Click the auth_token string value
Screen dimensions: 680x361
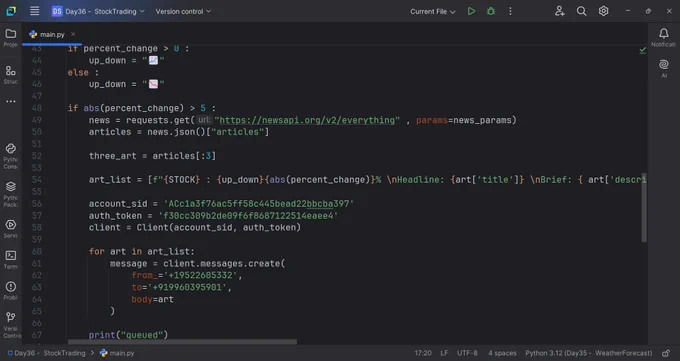(248, 216)
